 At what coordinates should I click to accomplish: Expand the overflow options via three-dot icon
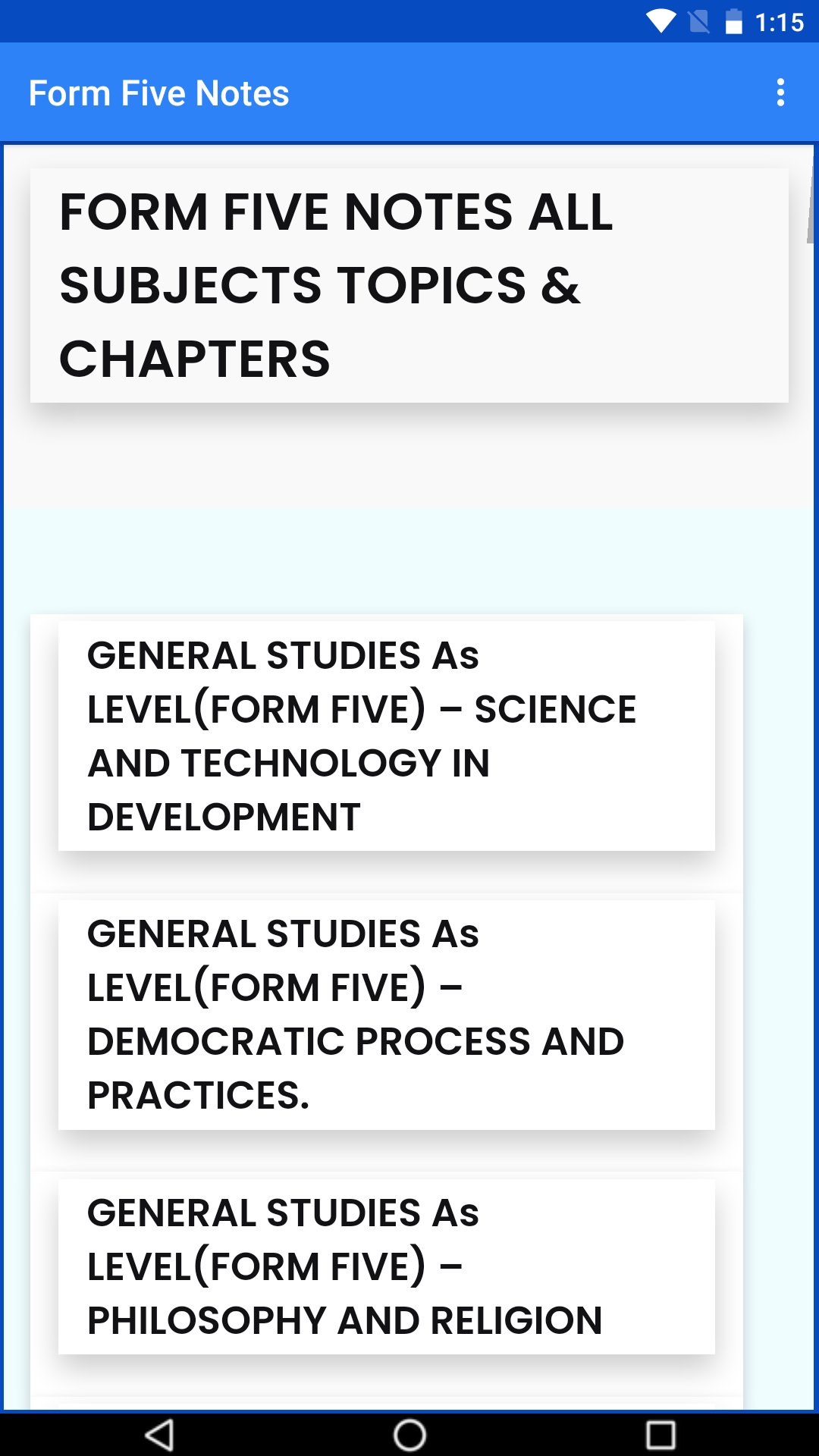tap(782, 93)
